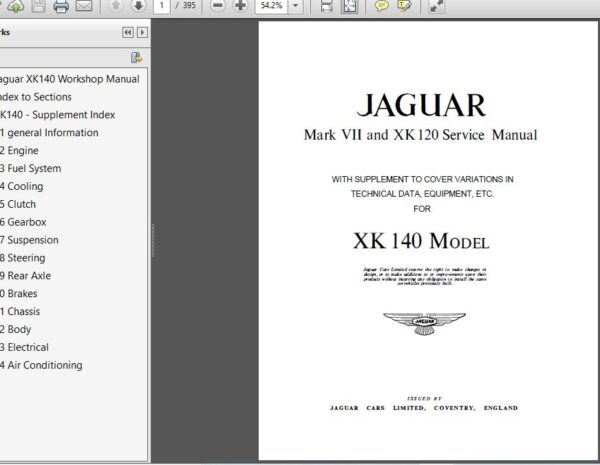600x465 pixels.
Task: Select the Steering bookmark
Action: pos(23,258)
